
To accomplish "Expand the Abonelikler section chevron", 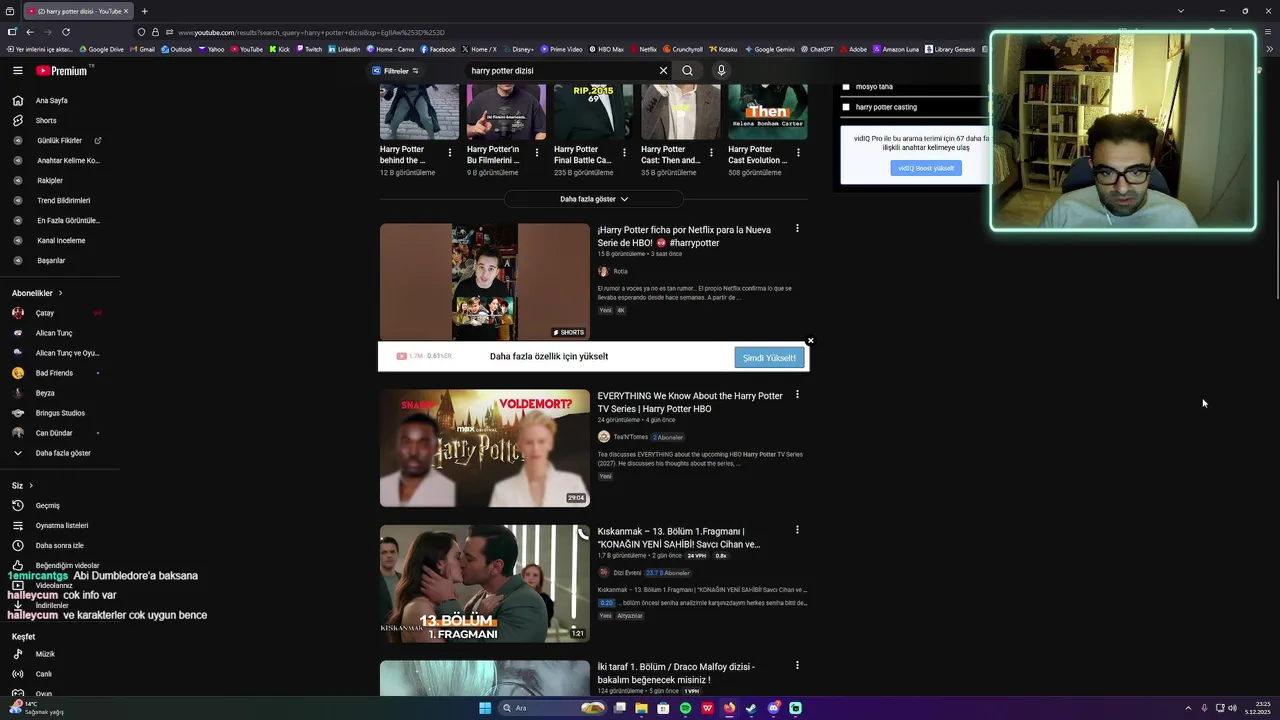I will [60, 293].
